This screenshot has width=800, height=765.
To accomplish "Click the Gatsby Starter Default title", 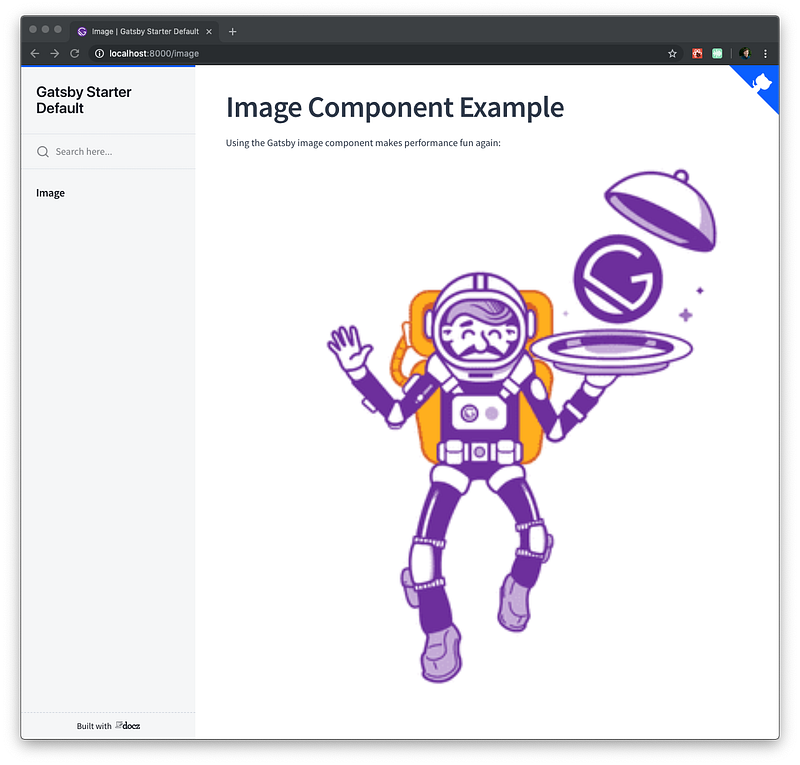I will point(84,100).
